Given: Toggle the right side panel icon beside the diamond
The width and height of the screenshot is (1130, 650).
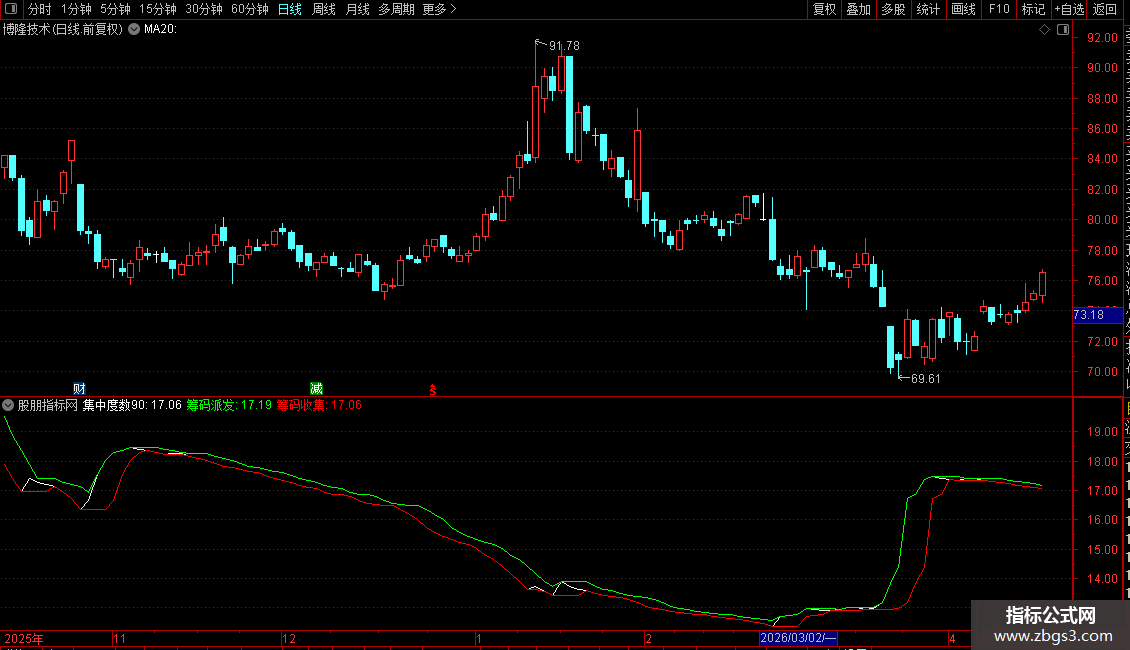Looking at the screenshot, I should 1063,30.
